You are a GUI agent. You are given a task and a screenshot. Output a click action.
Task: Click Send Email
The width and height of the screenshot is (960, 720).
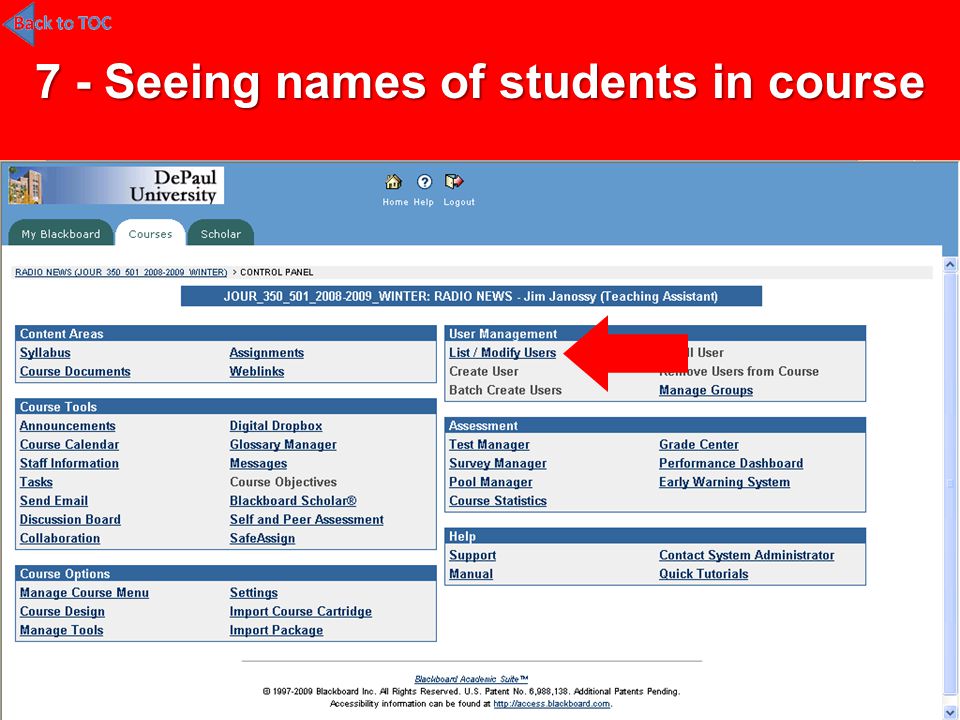click(x=54, y=501)
